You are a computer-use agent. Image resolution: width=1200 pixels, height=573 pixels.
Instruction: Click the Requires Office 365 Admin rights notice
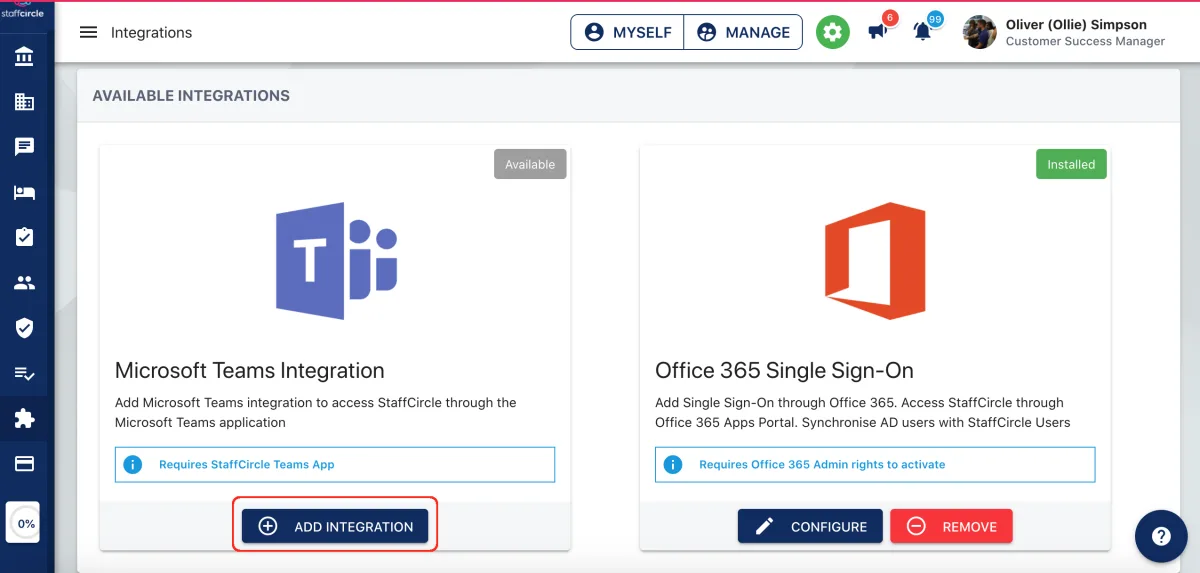pos(875,464)
